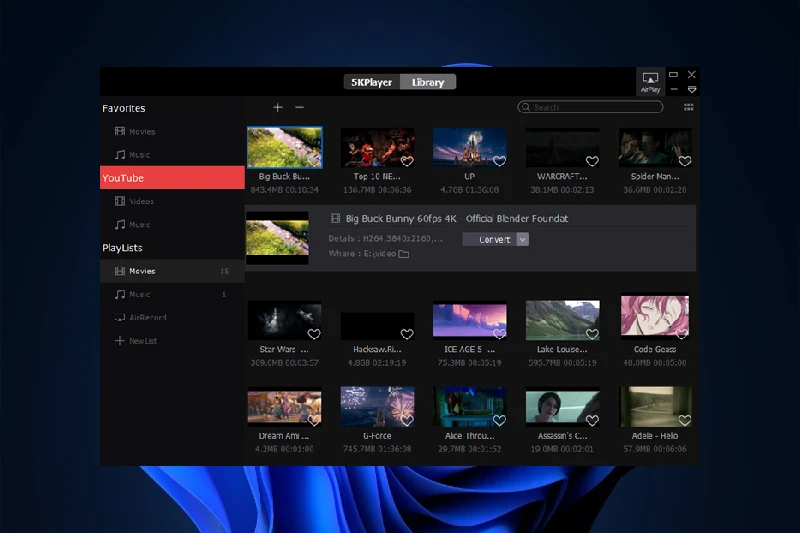Select the ICE AGE 5 thumbnail
800x533 pixels.
[x=470, y=320]
